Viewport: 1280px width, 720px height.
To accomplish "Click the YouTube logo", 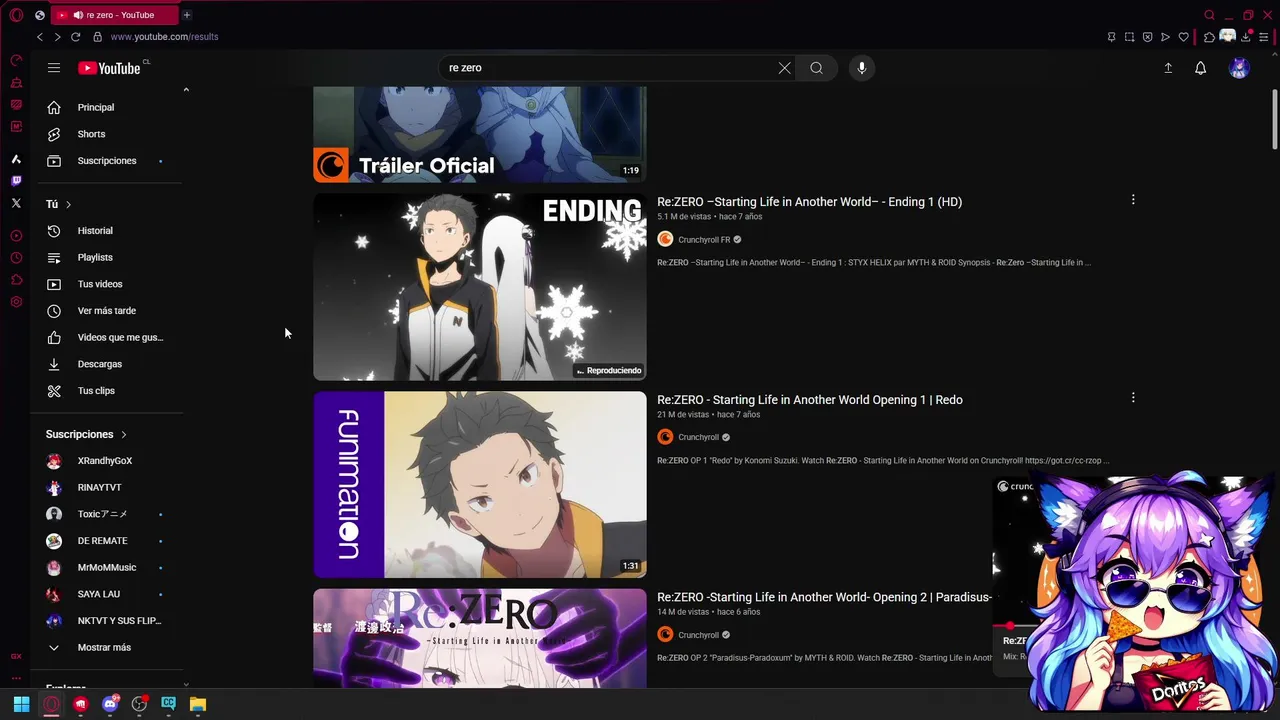I will 109,68.
